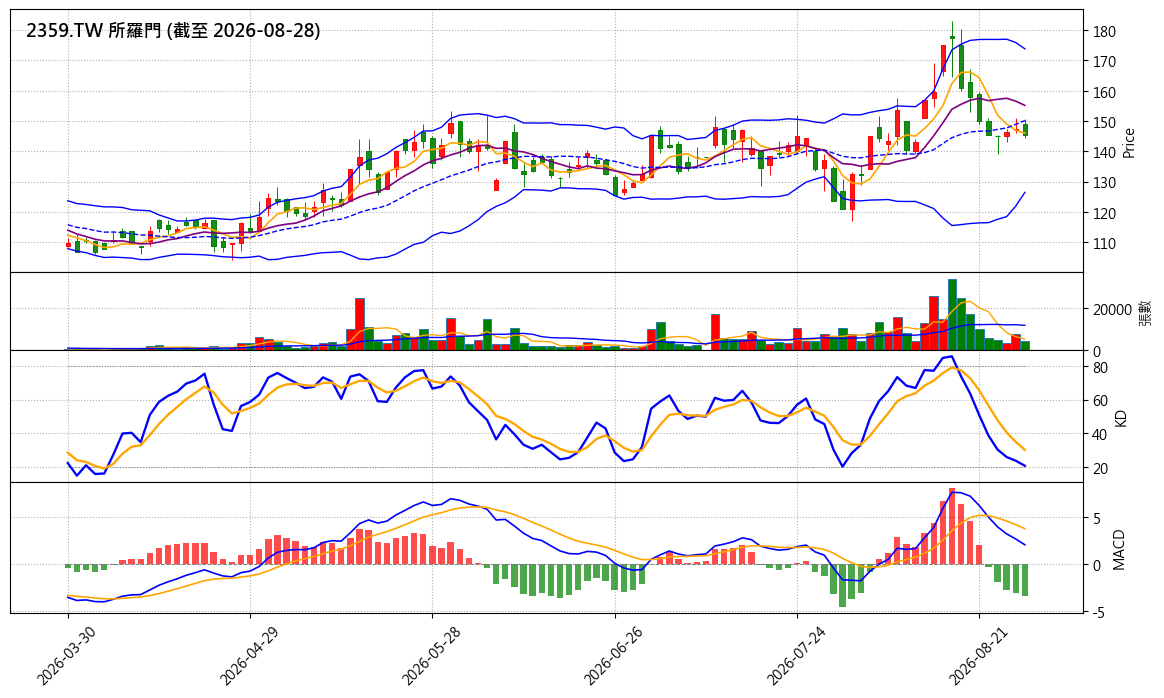1164x698 pixels.
Task: Click the 20000 volume tick
Action: coord(1112,310)
